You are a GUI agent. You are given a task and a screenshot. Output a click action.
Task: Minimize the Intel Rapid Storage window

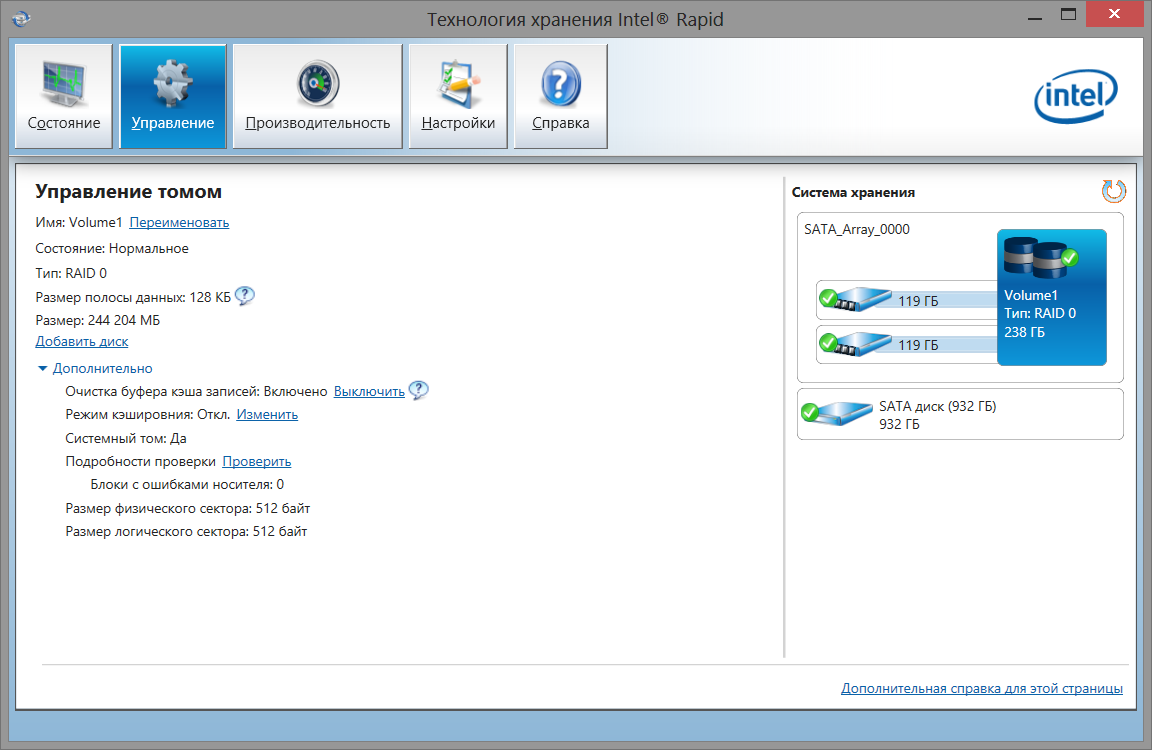(1034, 15)
